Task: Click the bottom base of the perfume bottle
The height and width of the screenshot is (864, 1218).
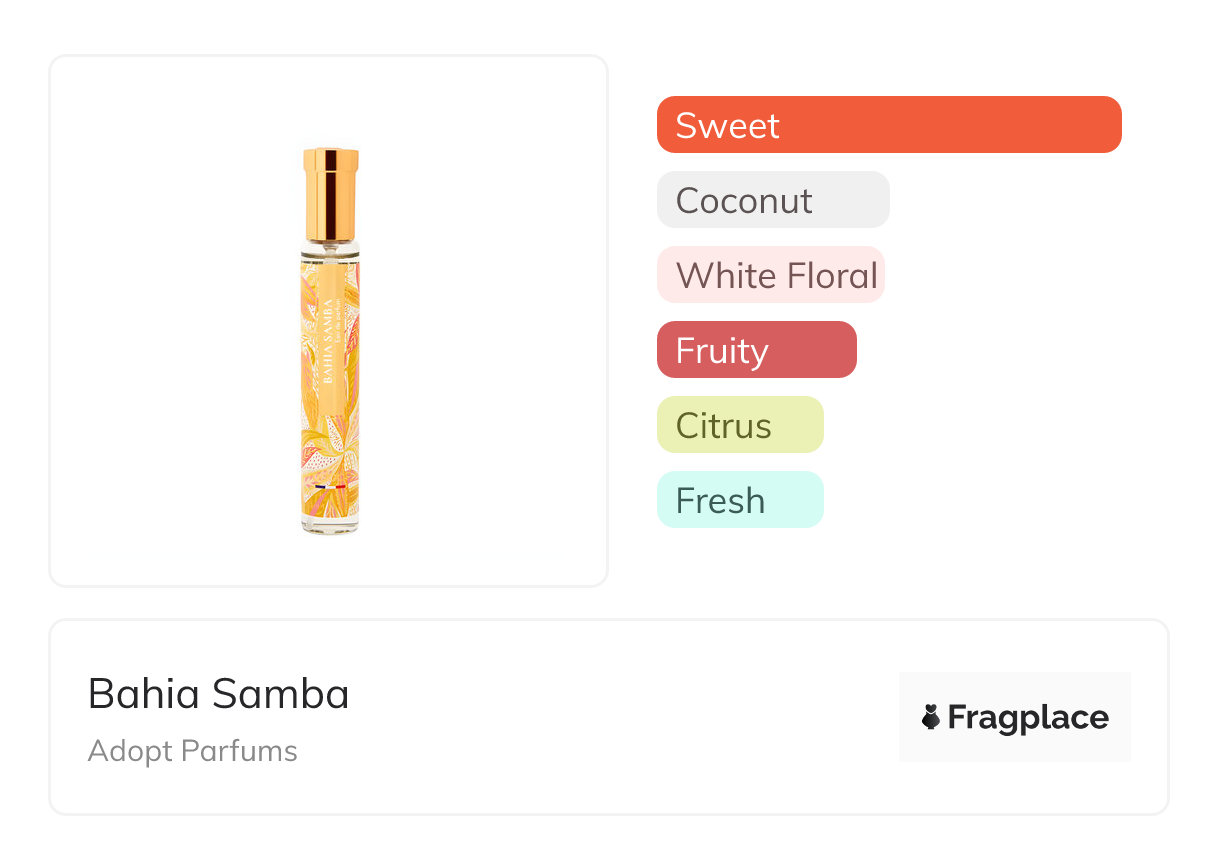Action: (330, 525)
